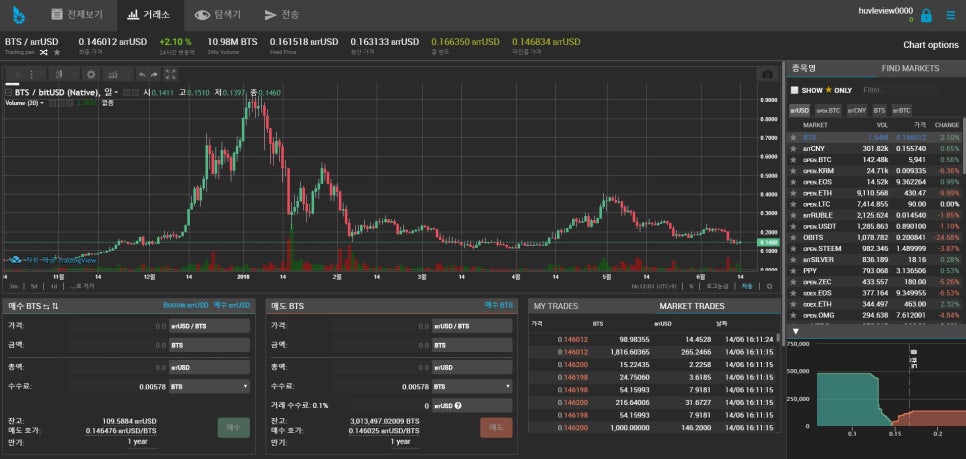Click the undo arrow in chart toolbar
Image resolution: width=966 pixels, height=459 pixels.
point(141,75)
